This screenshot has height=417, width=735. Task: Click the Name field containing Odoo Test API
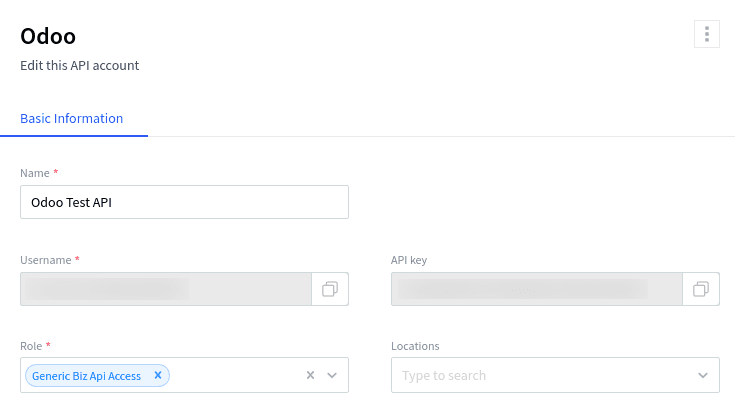184,202
